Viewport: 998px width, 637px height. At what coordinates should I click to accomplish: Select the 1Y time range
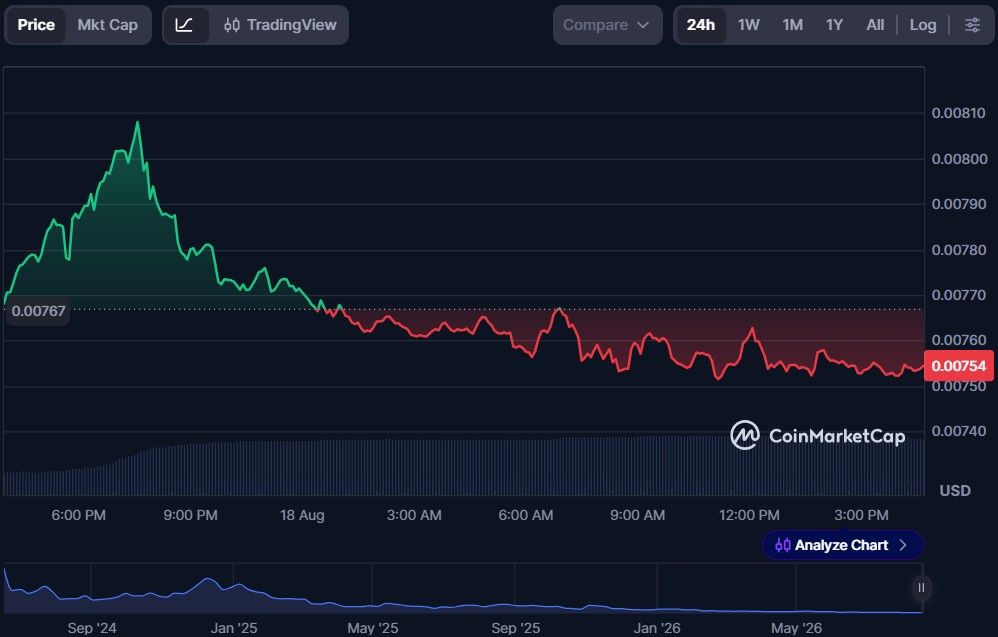click(x=834, y=25)
